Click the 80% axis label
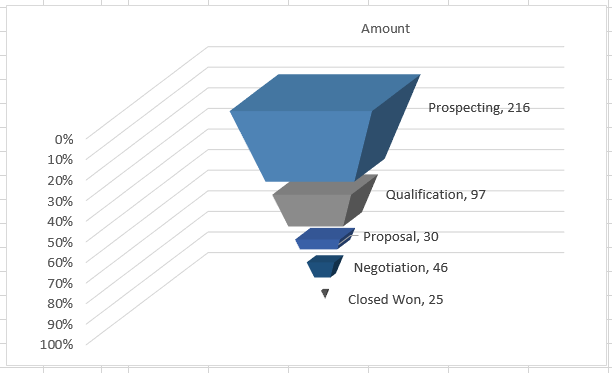The height and width of the screenshot is (373, 612). tap(60, 304)
